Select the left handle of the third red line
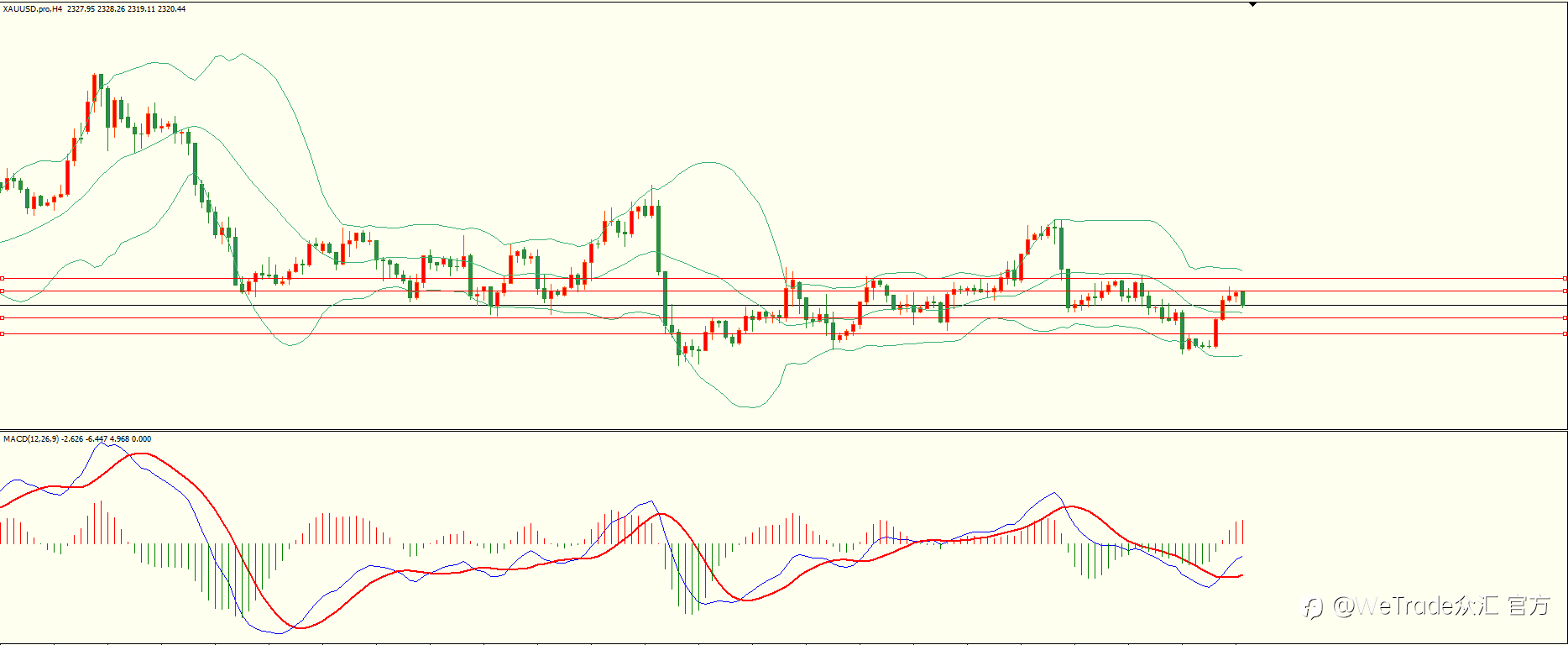The image size is (1568, 645). coord(3,317)
